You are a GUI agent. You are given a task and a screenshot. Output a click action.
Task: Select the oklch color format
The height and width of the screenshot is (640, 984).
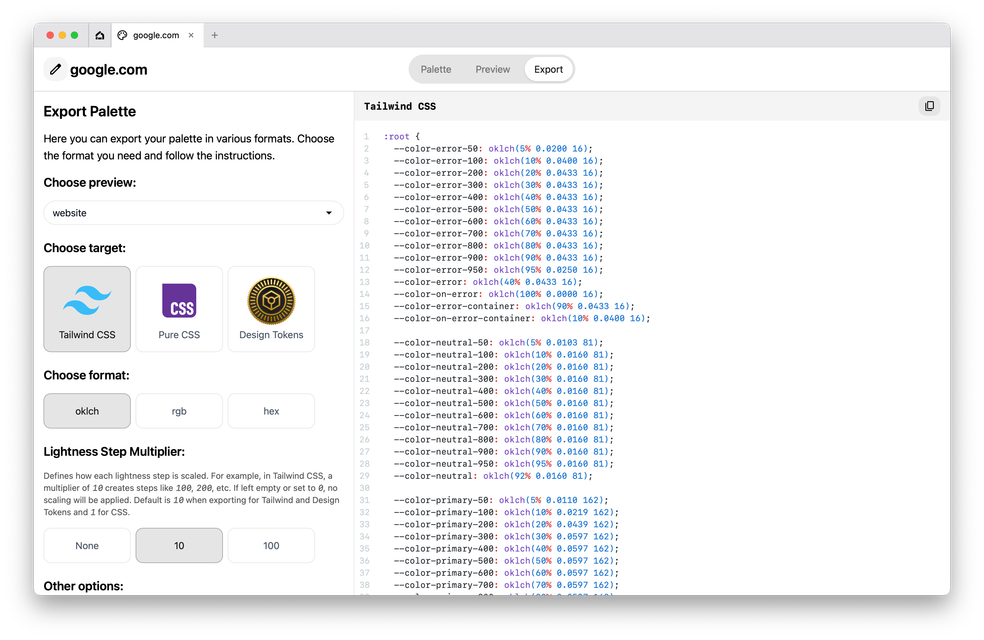87,411
